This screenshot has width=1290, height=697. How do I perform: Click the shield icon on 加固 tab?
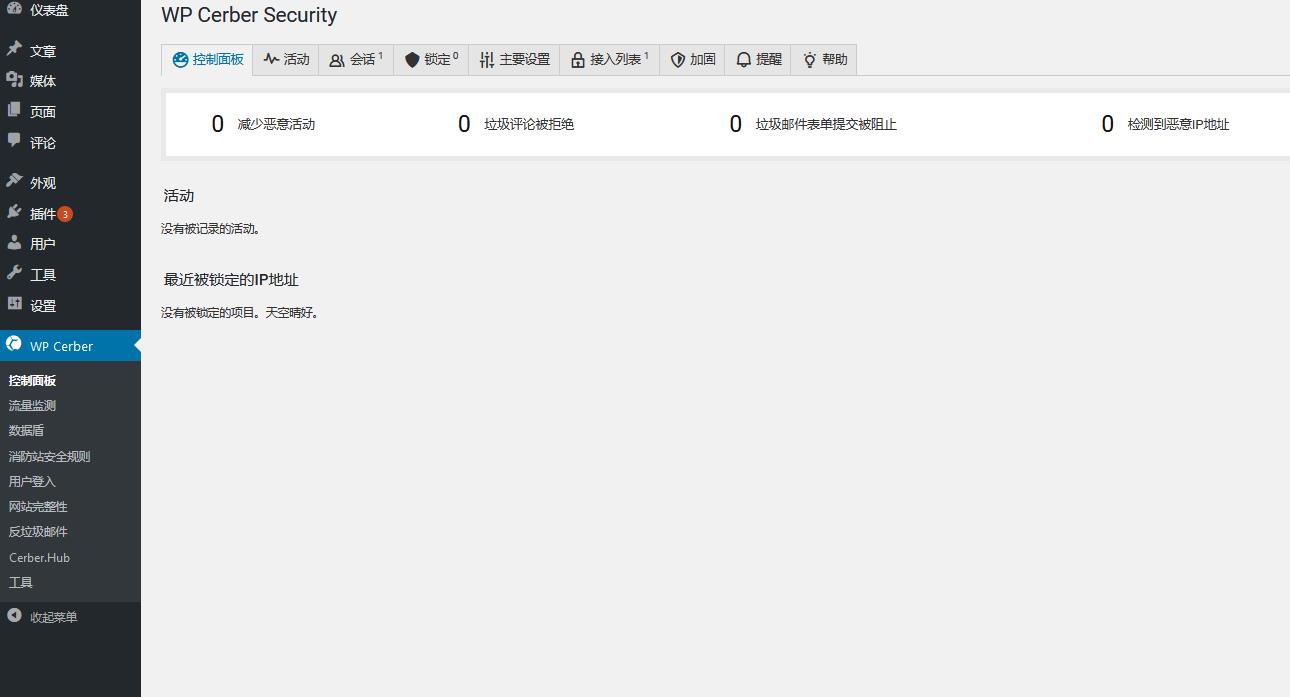(677, 60)
